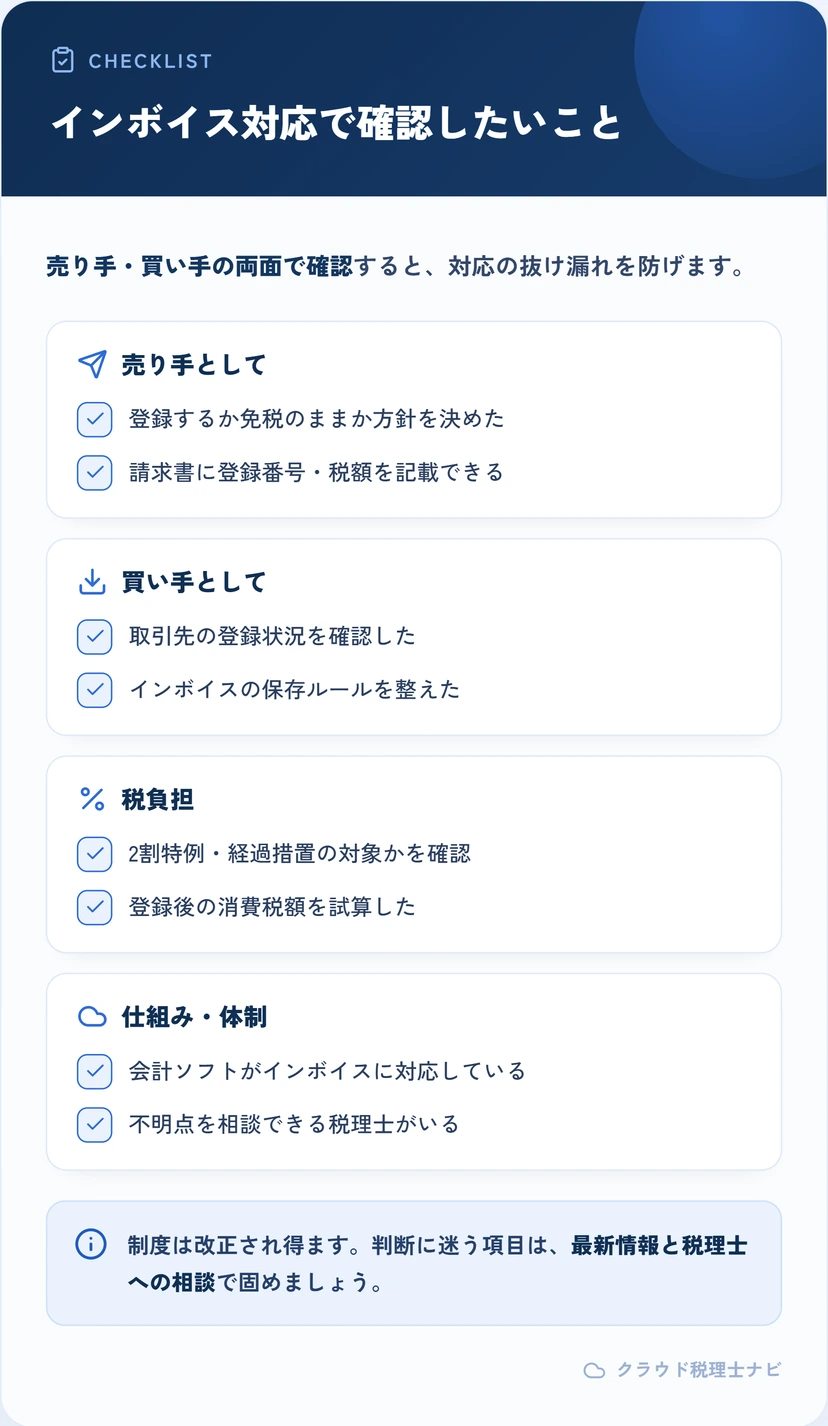Uncheck 登録するか免税のままか方針を決めた

click(94, 419)
